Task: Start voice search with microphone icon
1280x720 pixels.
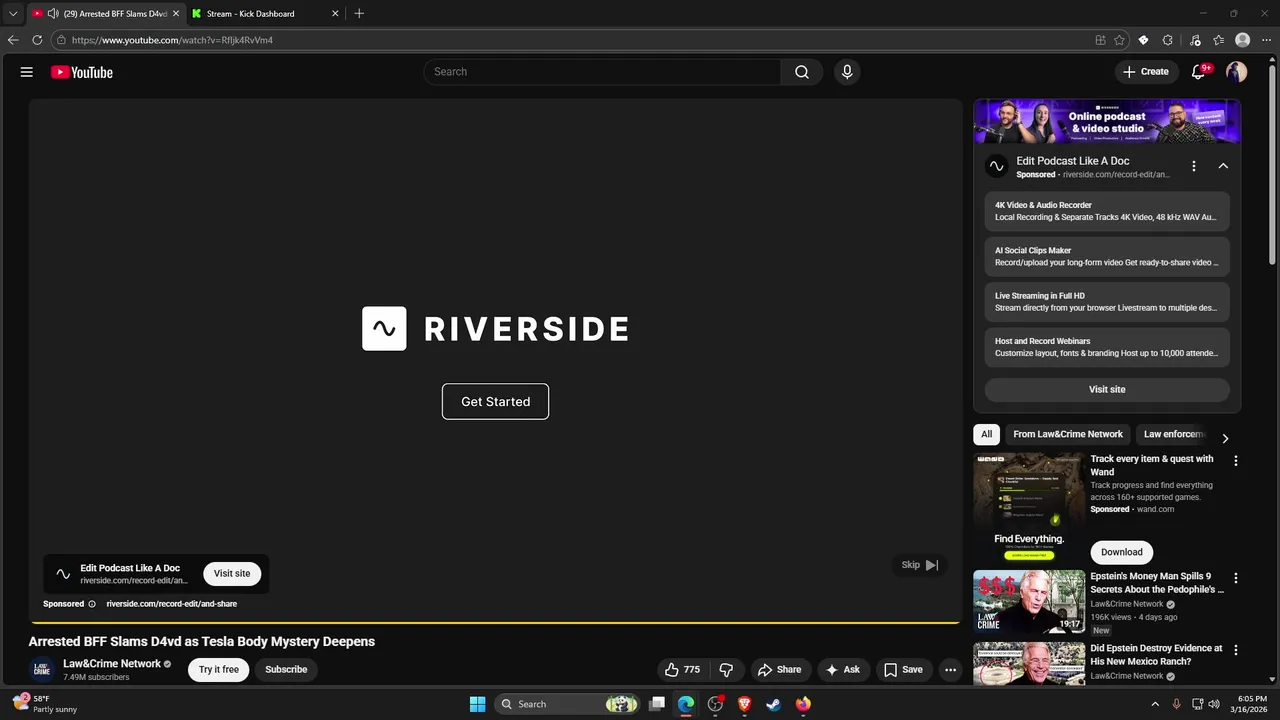Action: coord(847,72)
